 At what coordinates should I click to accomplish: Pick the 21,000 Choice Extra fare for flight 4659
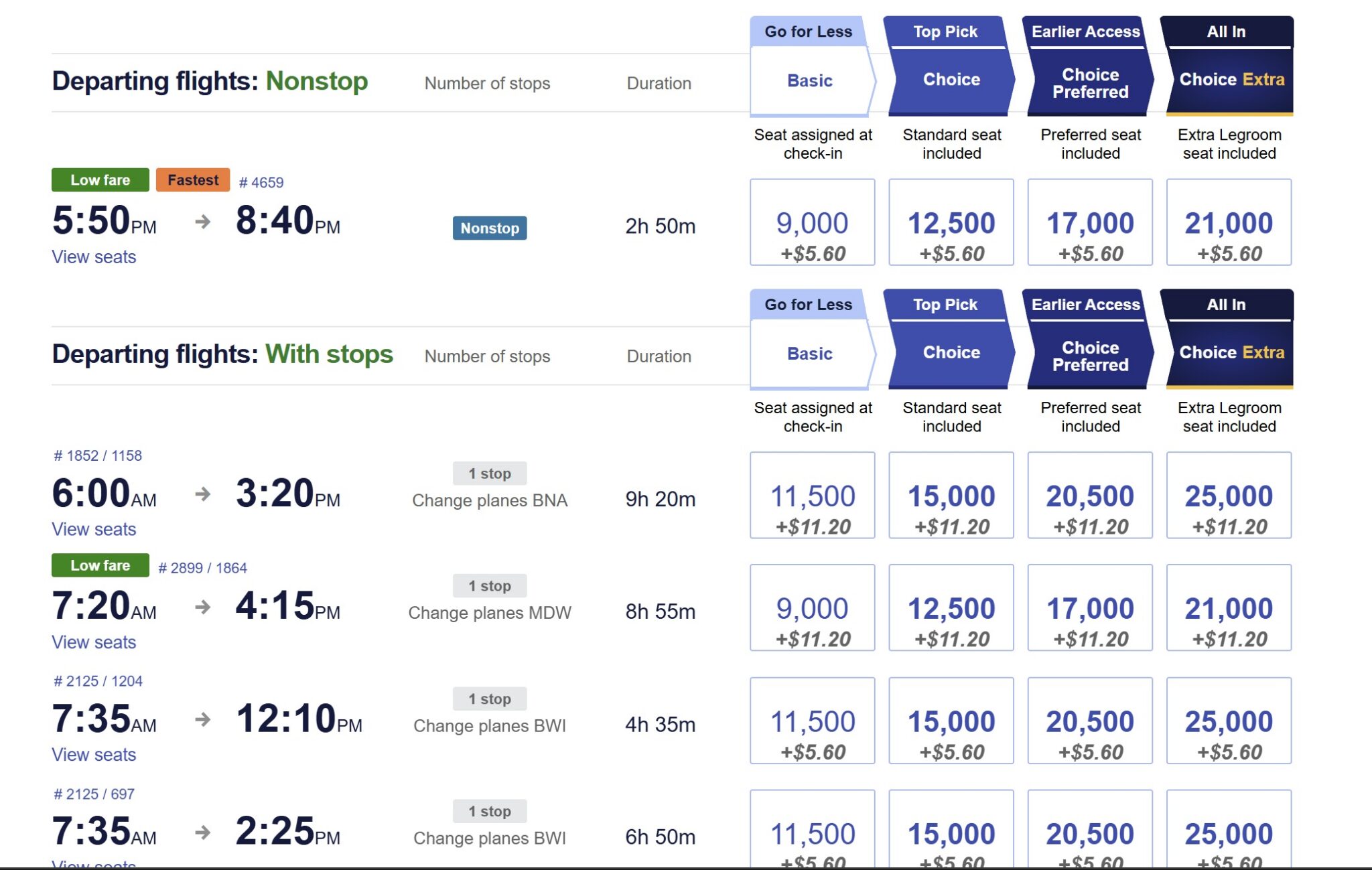click(1229, 222)
